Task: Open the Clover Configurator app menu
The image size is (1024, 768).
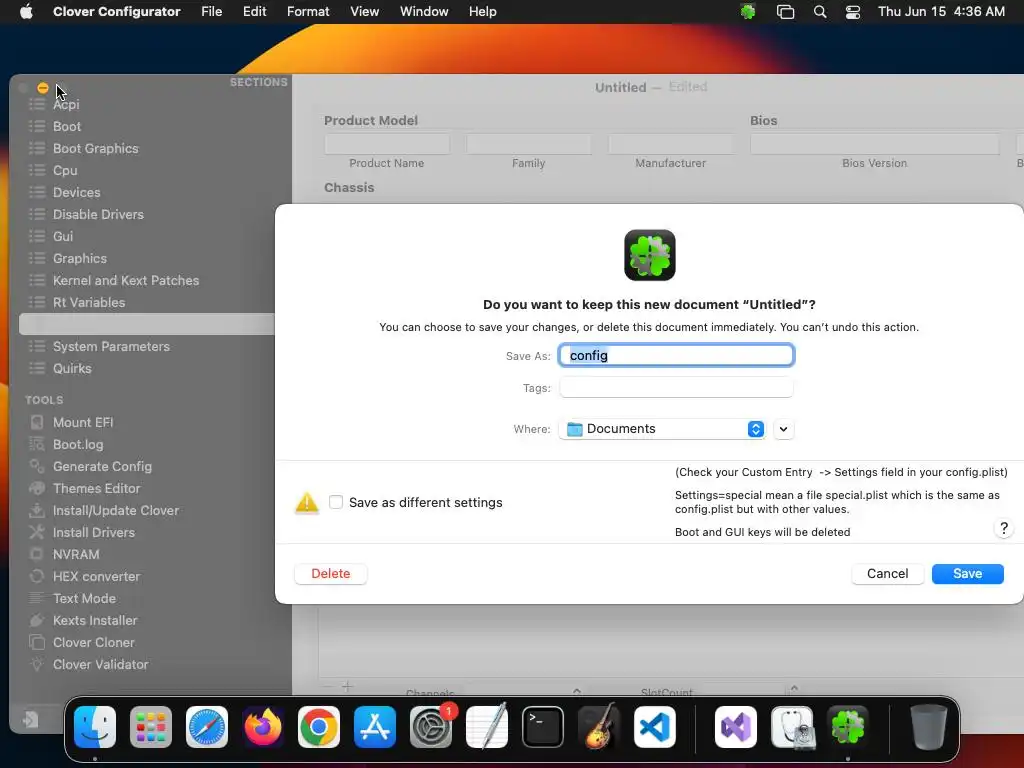Action: [x=117, y=12]
